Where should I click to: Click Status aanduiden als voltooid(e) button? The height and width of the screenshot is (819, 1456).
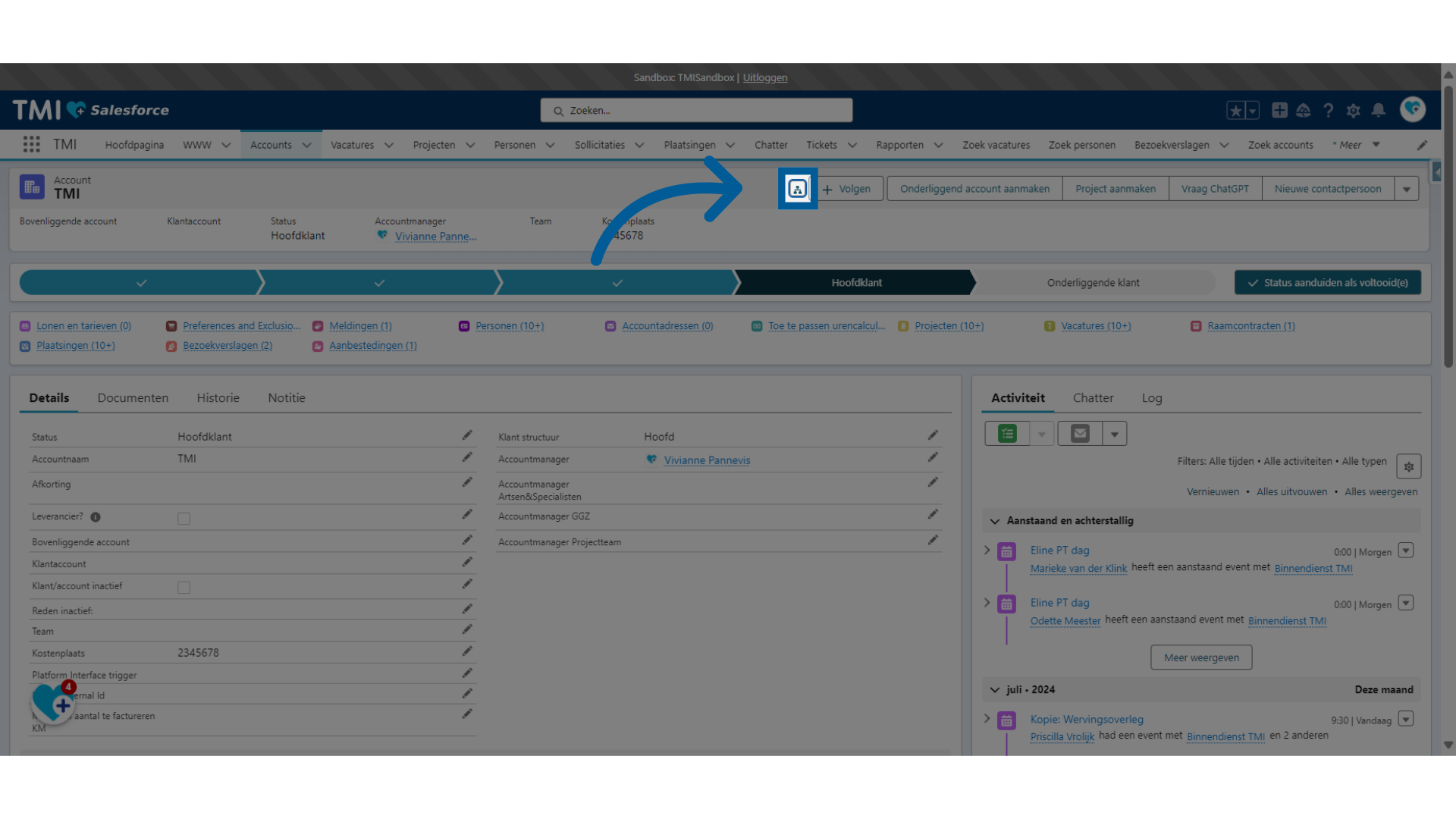click(x=1328, y=283)
